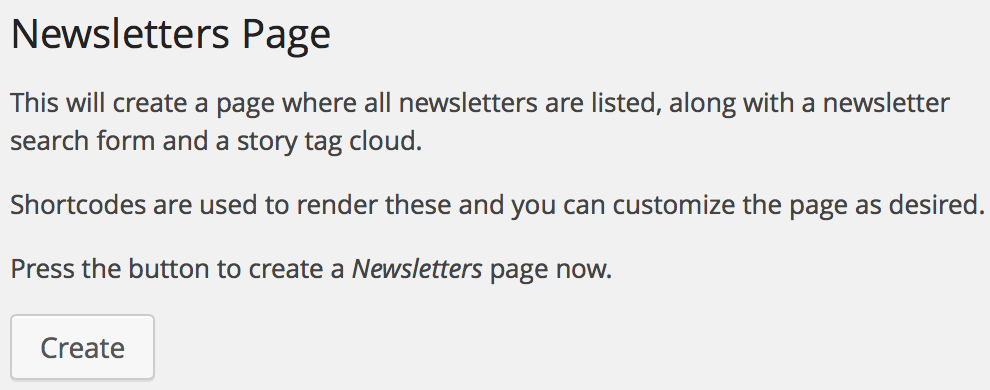Click the phrase "story tag cloud"
The height and width of the screenshot is (390, 990).
tap(327, 141)
